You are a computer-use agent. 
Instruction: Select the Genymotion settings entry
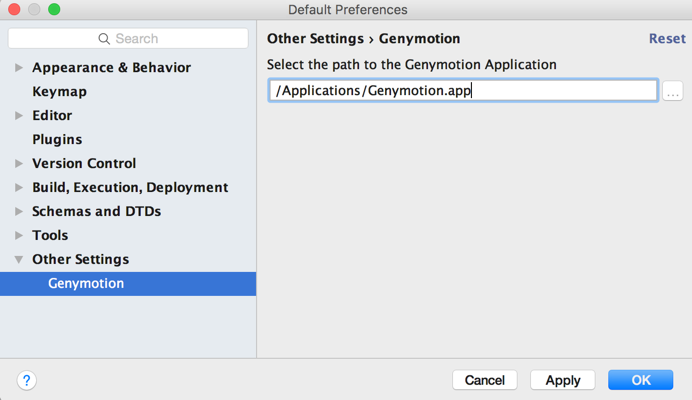(86, 284)
